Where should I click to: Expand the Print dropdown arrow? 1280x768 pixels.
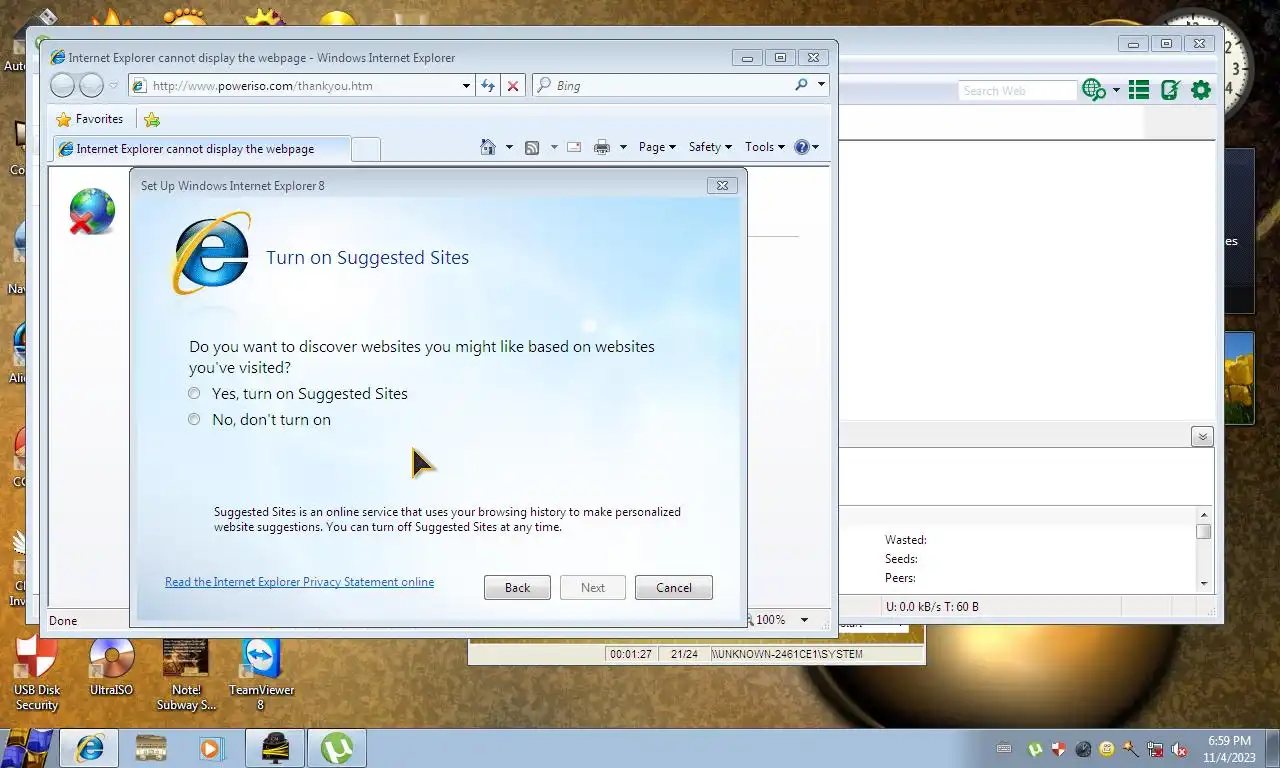pyautogui.click(x=623, y=147)
